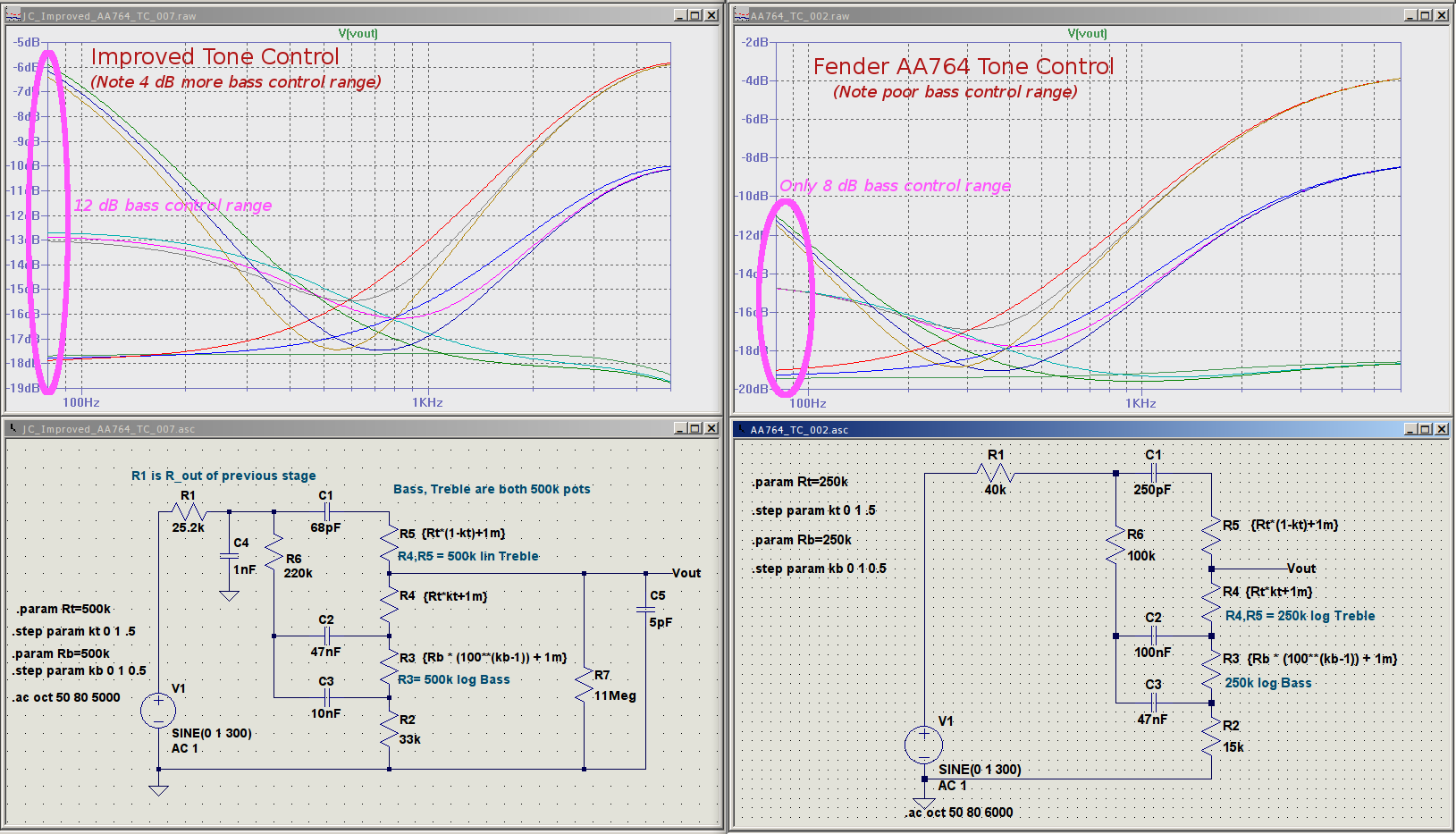This screenshot has height=834, width=1456.
Task: Minimize the JC_Improved_AA764_TC_007.raw plot window
Action: click(680, 15)
